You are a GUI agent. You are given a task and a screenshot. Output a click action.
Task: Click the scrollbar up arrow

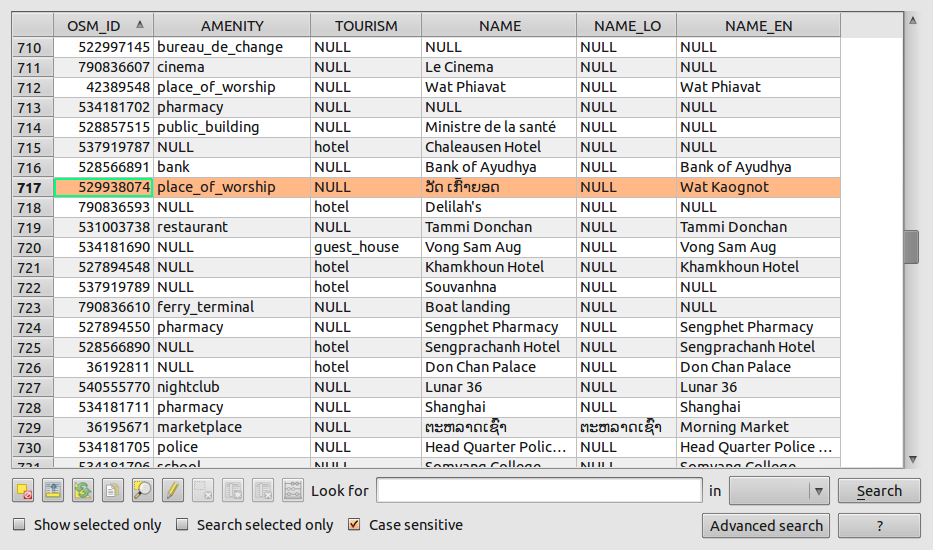(x=912, y=20)
